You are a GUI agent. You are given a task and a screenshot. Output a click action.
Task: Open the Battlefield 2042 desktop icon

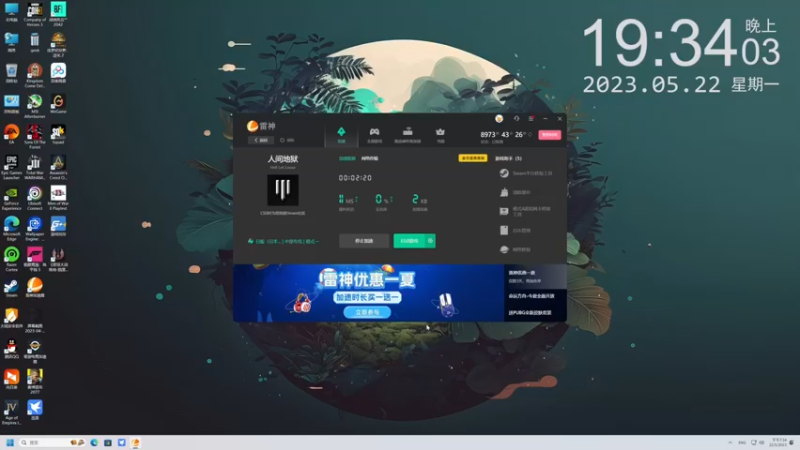58,14
